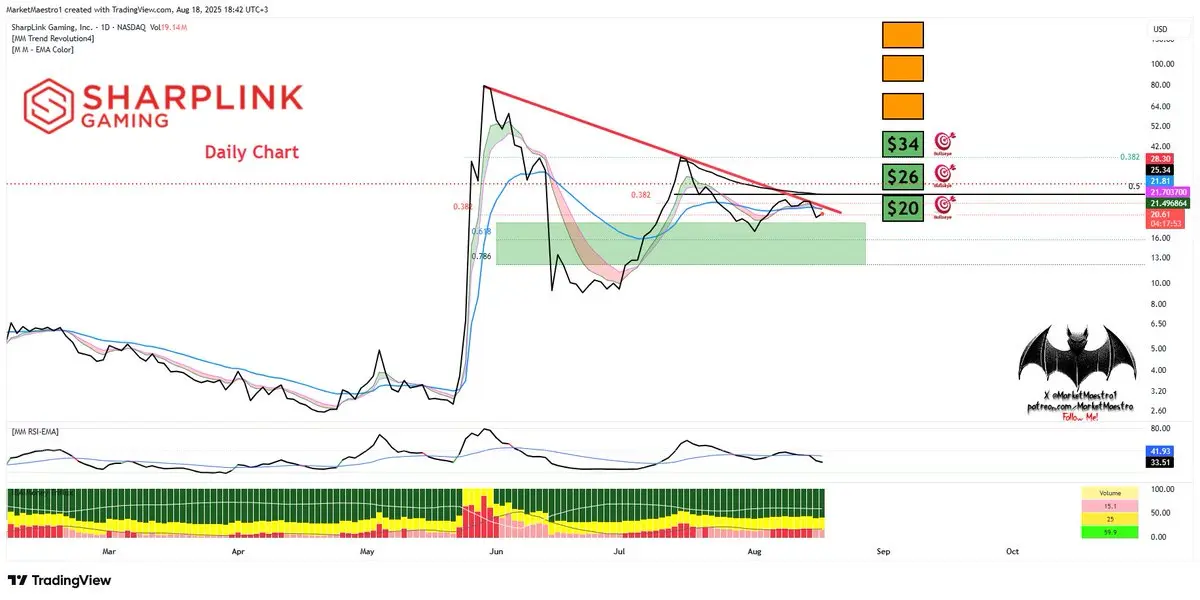Click the TradingView logo at the bottom
The width and height of the screenshot is (1200, 600).
click(59, 581)
